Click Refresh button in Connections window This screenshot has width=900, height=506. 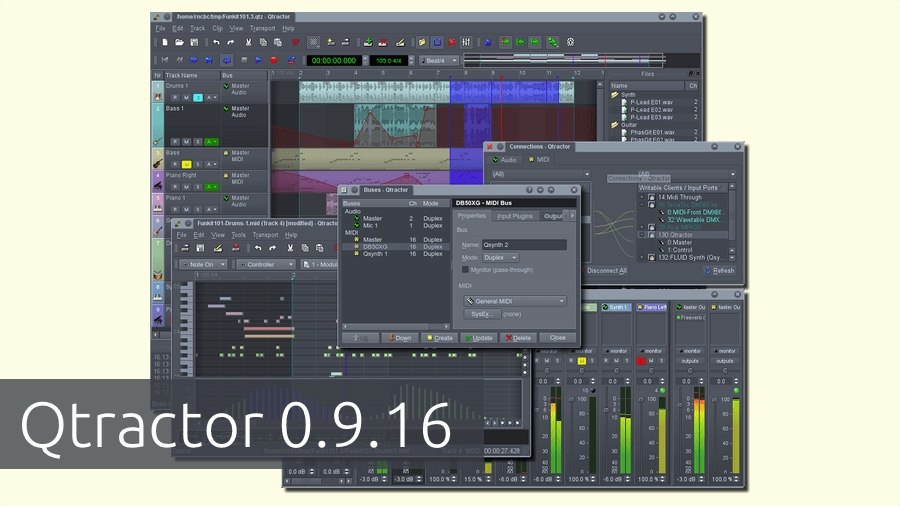click(x=720, y=270)
